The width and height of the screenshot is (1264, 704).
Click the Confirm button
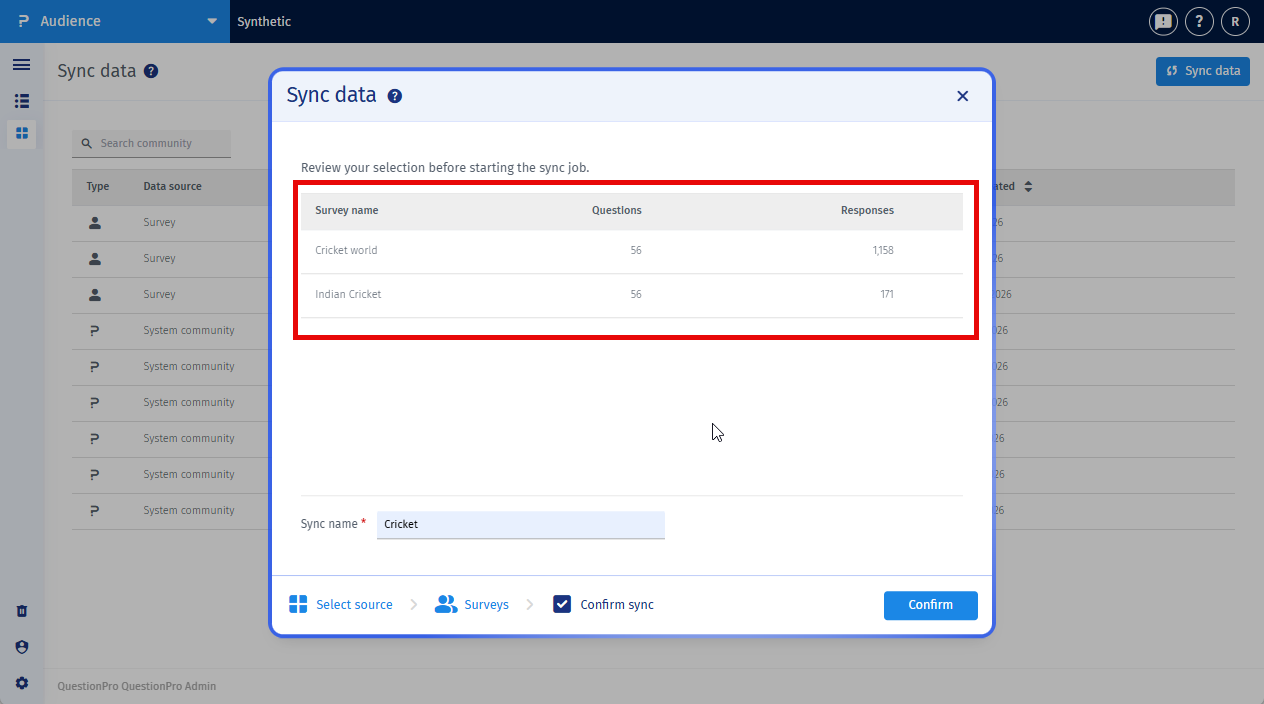pos(930,605)
